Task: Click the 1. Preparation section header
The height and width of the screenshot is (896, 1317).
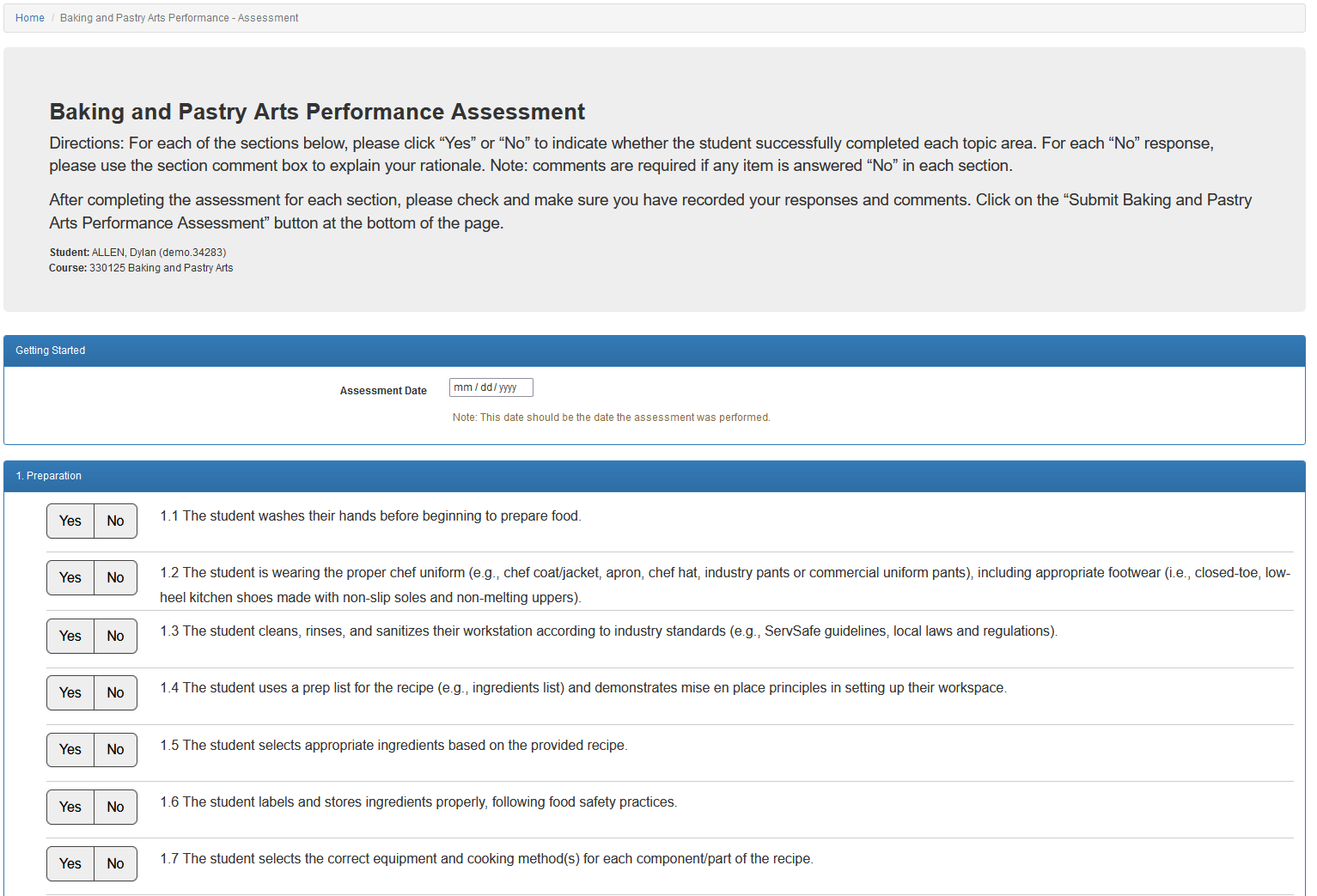Action: 655,476
